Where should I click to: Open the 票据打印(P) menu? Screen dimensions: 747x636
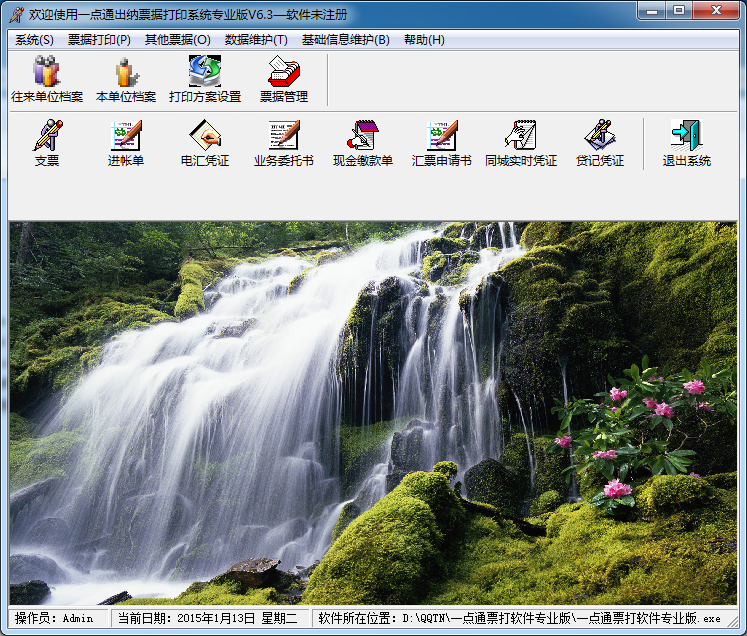tap(99, 40)
